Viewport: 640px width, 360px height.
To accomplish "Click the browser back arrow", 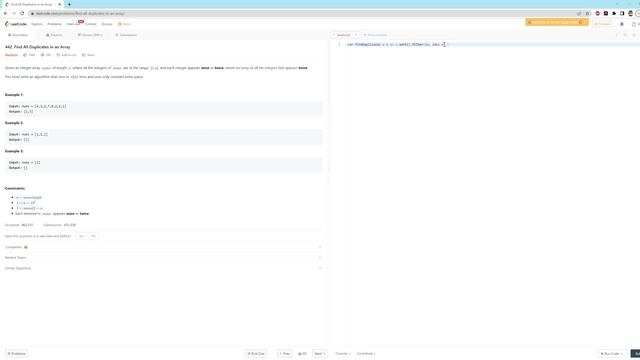I will click(5, 13).
